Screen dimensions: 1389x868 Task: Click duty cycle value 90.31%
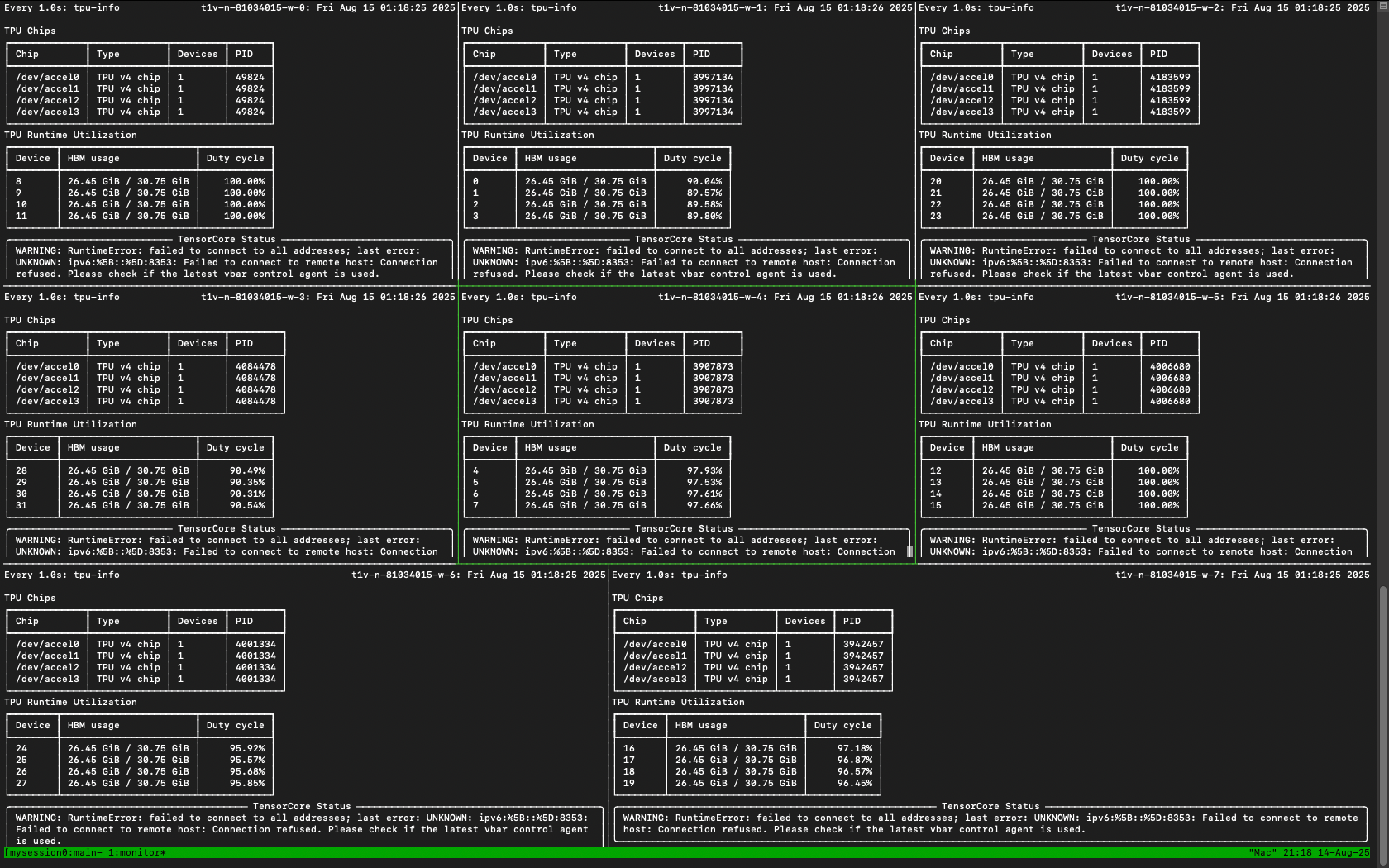click(x=247, y=494)
